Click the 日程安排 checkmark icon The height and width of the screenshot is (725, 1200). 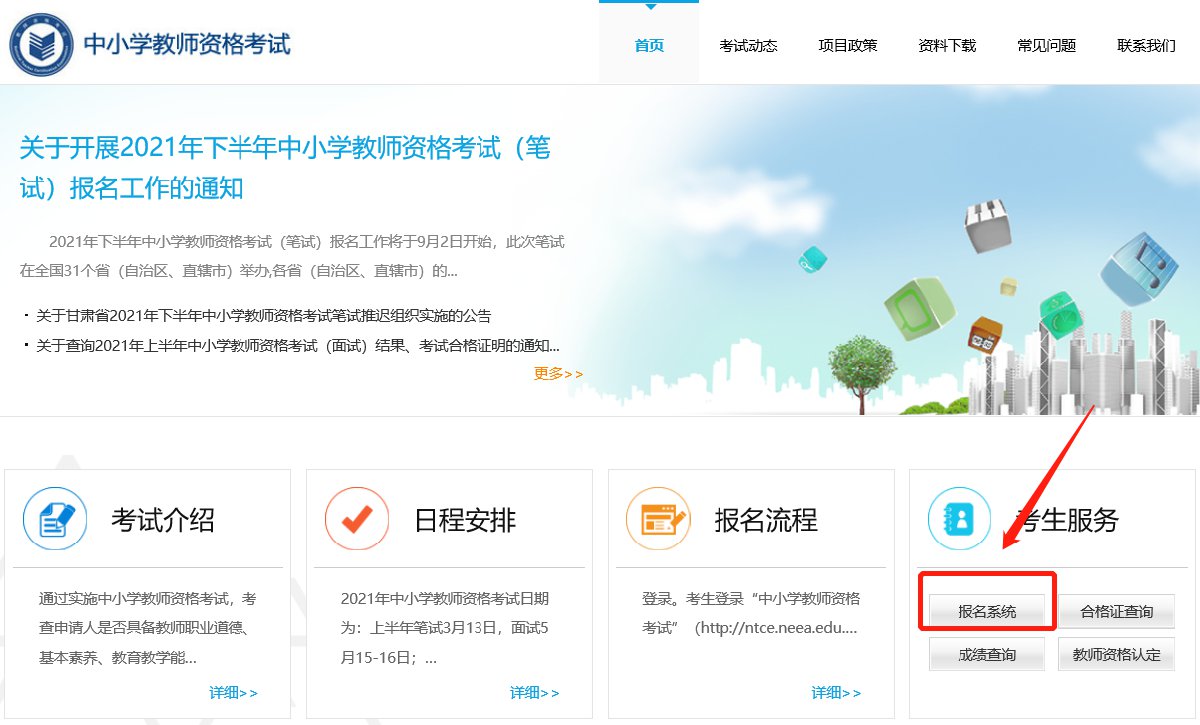(357, 518)
